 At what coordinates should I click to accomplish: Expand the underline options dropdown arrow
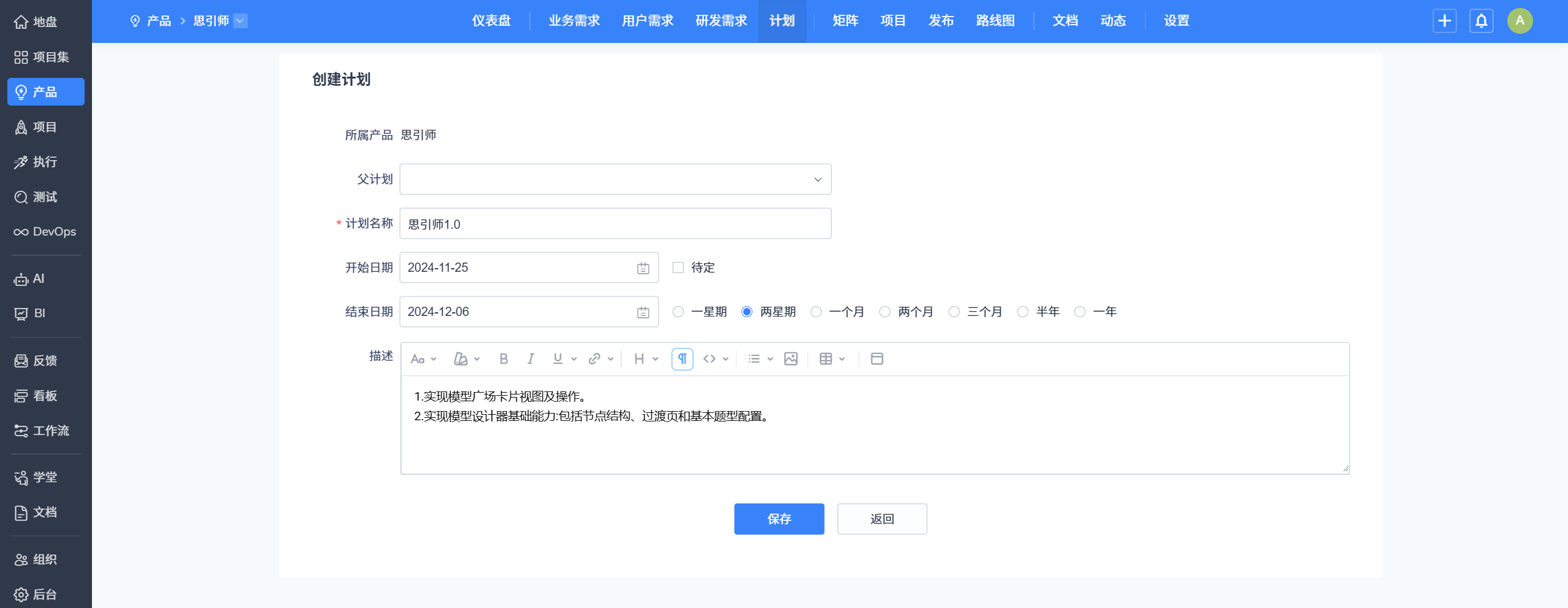(574, 360)
